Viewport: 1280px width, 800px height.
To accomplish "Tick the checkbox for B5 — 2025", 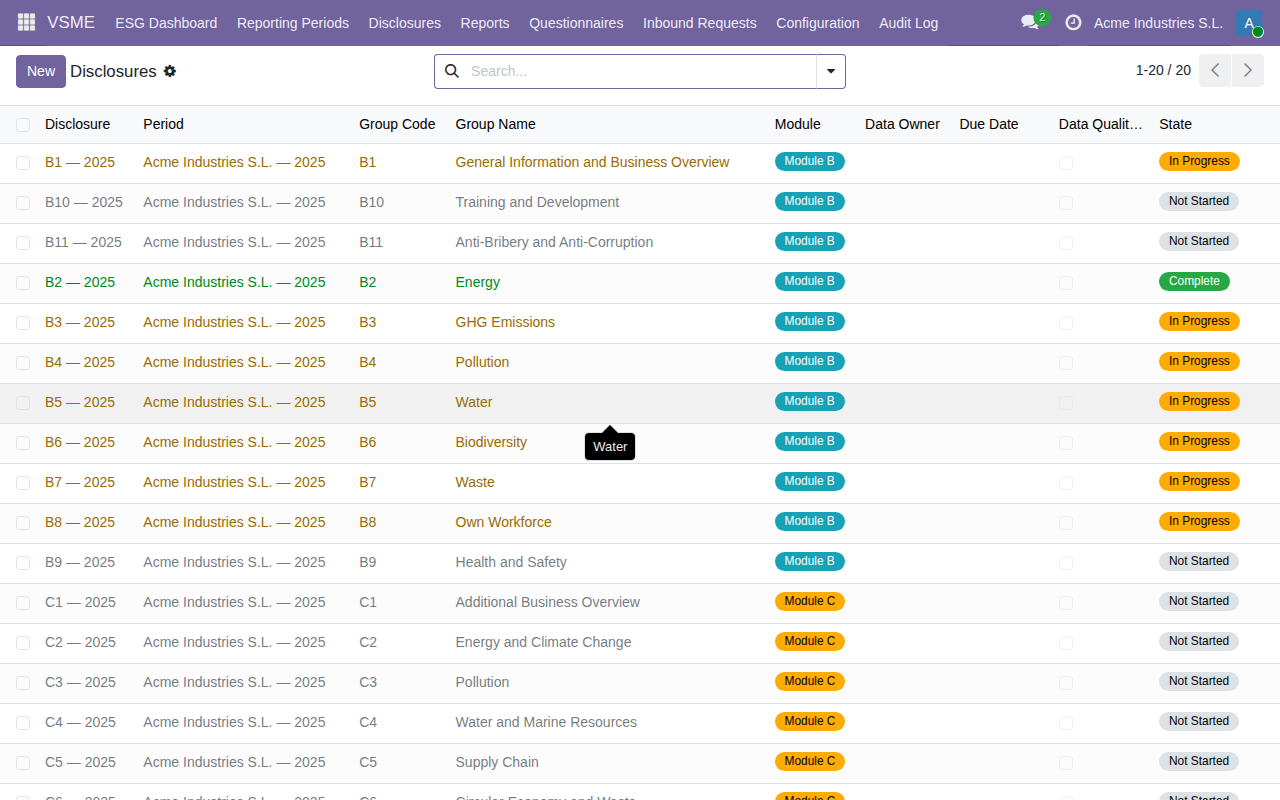I will tap(23, 402).
